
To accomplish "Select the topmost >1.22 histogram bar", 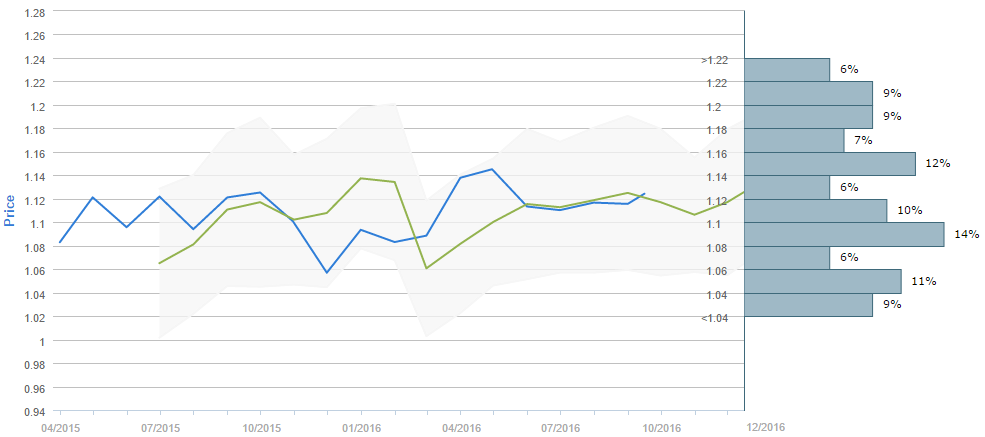I will coord(787,70).
